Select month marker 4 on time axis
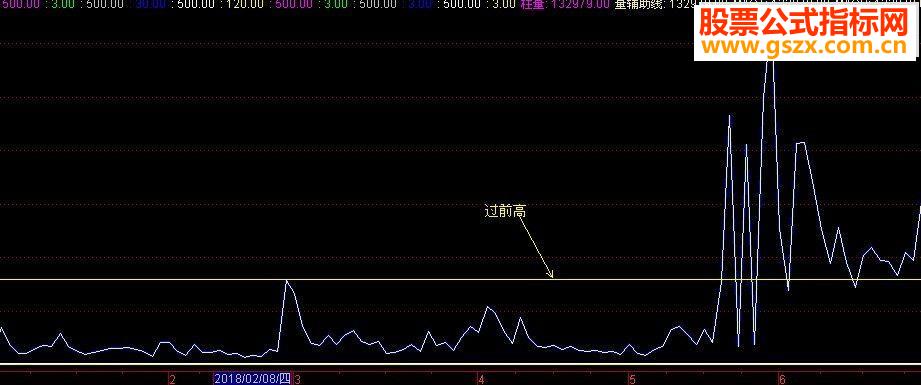Image resolution: width=921 pixels, height=385 pixels. click(x=481, y=379)
